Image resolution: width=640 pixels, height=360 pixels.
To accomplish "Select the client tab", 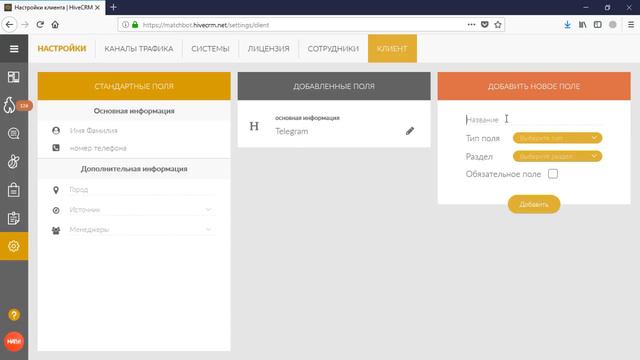I will click(392, 49).
